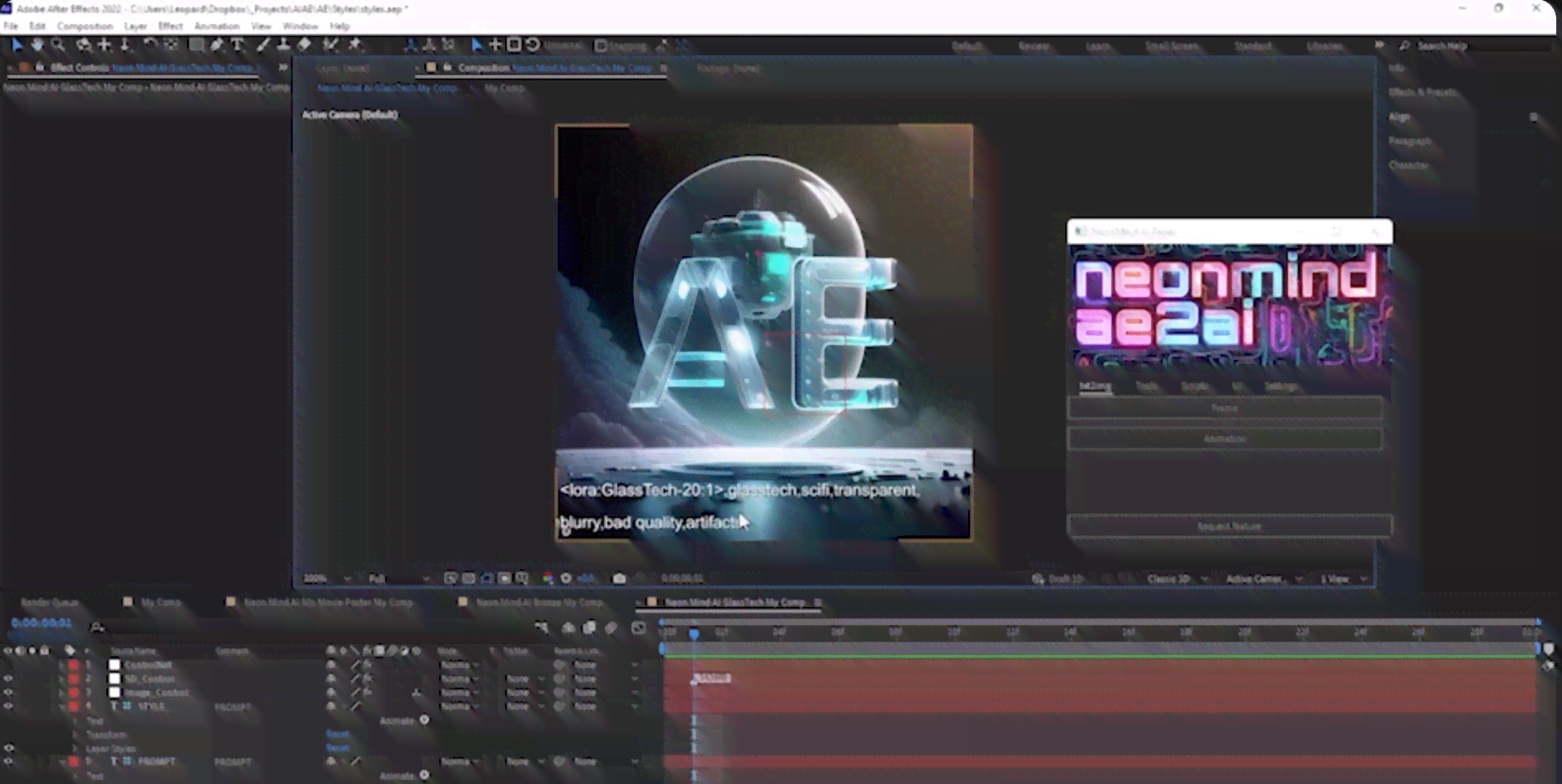
Task: Click the motion blur switch in timeline header
Action: [610, 628]
